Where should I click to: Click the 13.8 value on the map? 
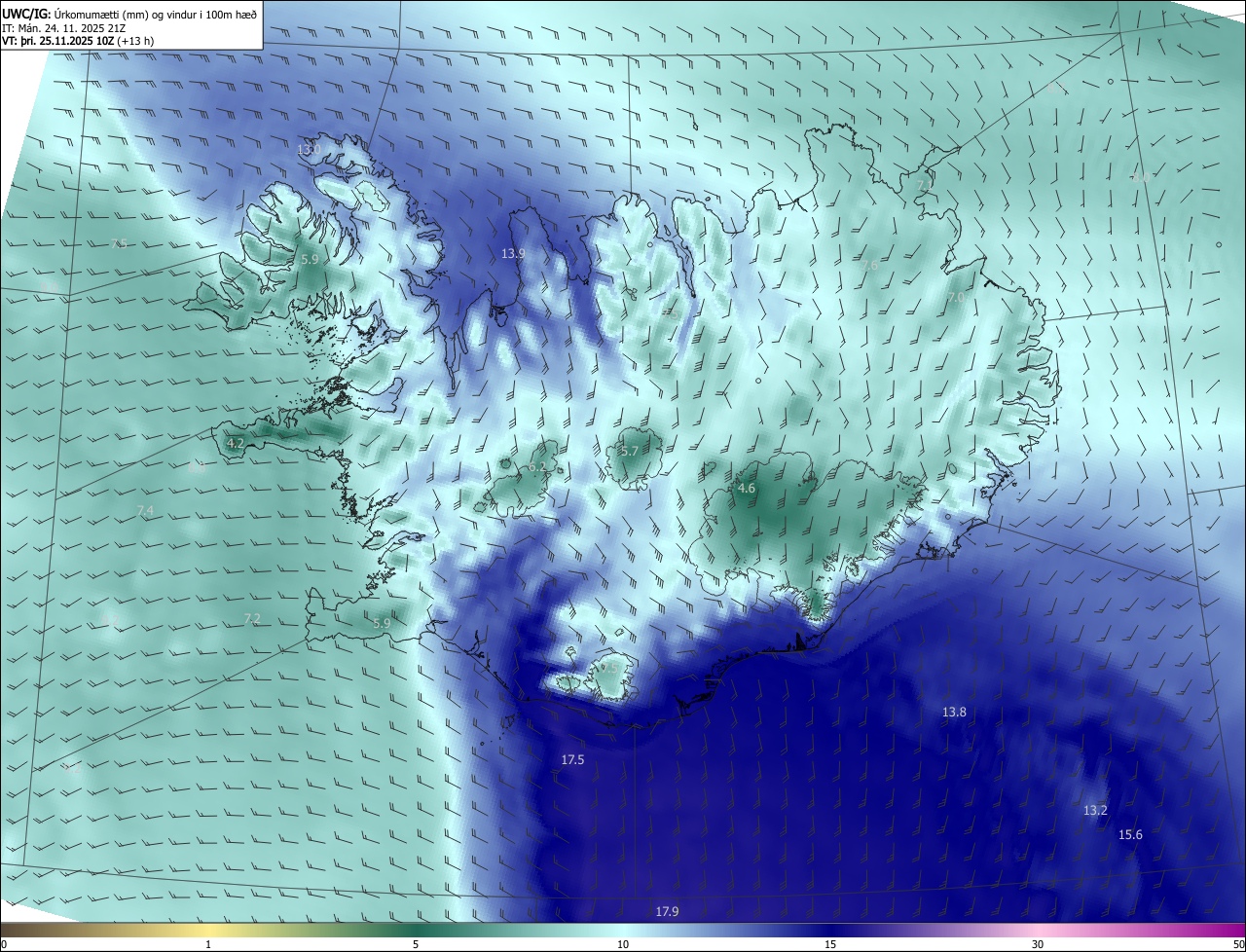tap(954, 713)
